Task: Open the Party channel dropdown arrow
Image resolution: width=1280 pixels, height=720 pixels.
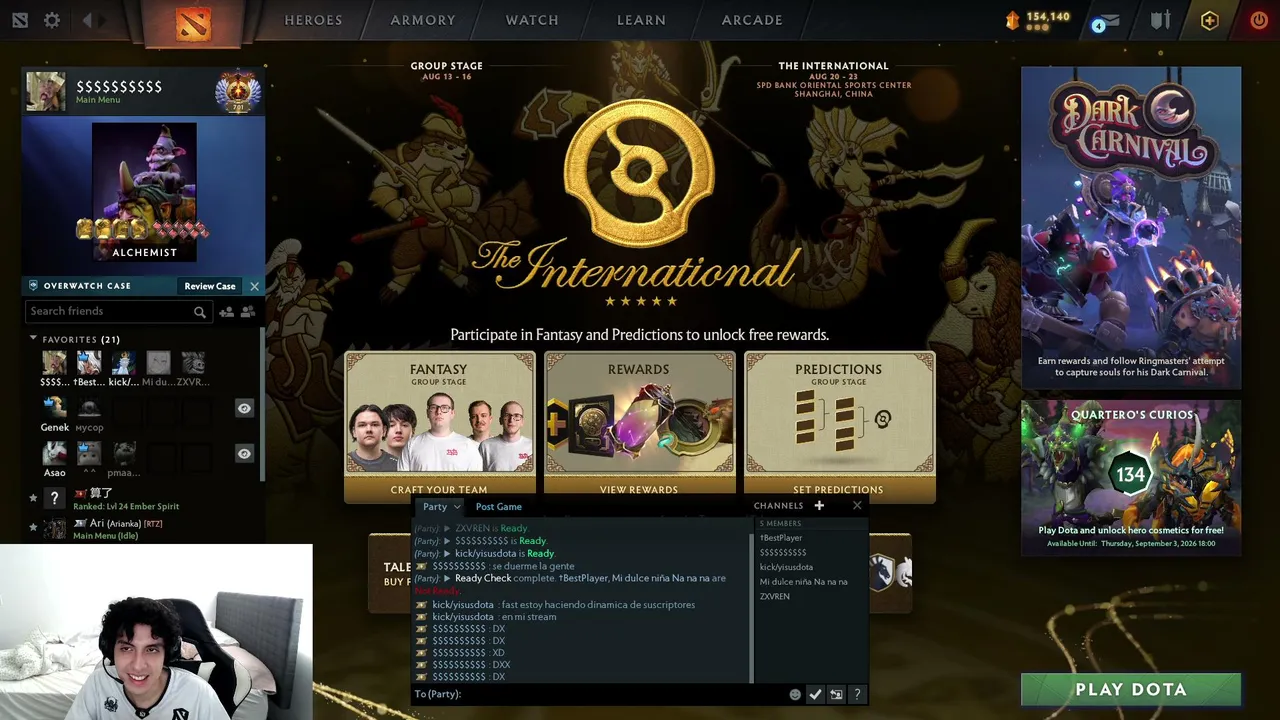Action: tap(457, 507)
